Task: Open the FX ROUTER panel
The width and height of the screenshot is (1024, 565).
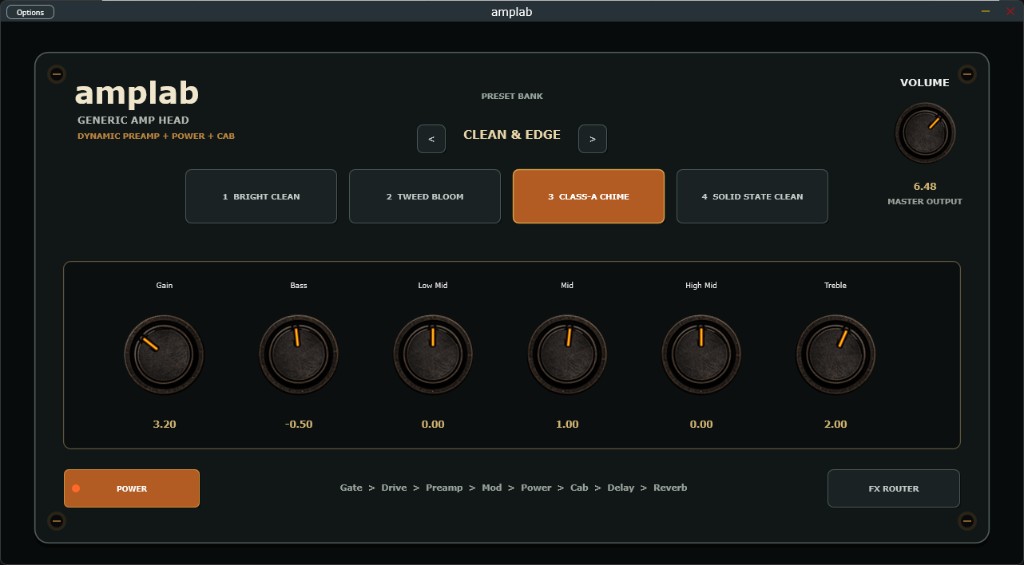Action: [893, 489]
